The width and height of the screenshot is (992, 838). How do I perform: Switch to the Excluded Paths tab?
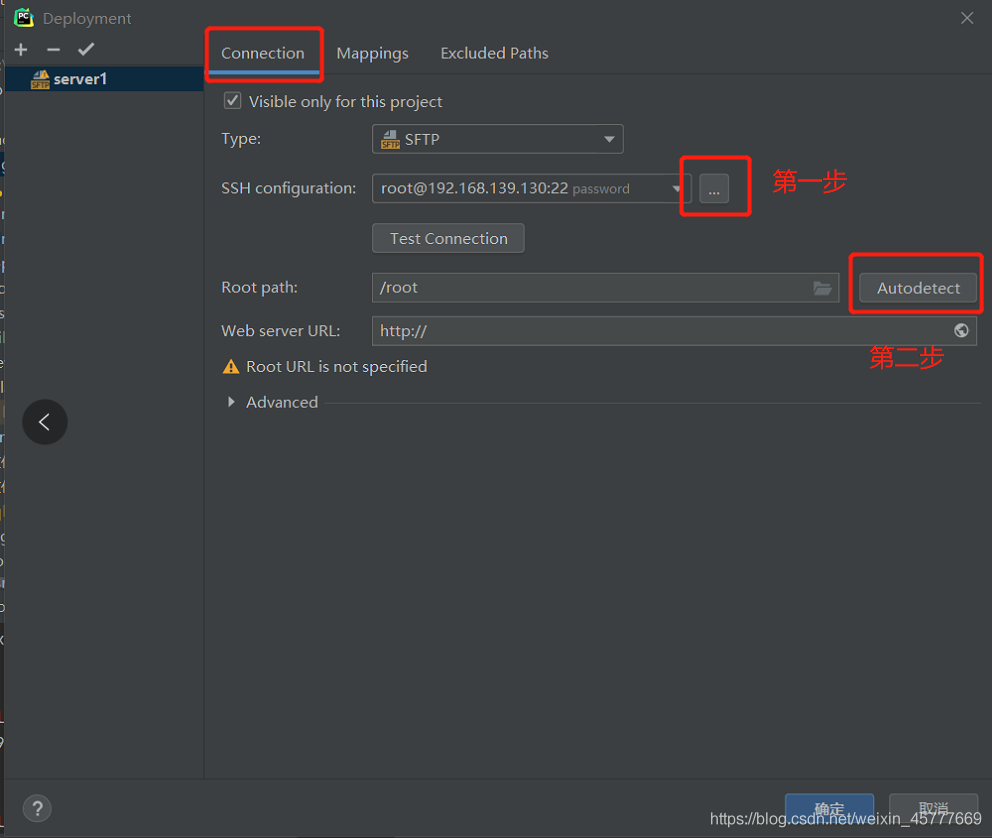pos(494,53)
